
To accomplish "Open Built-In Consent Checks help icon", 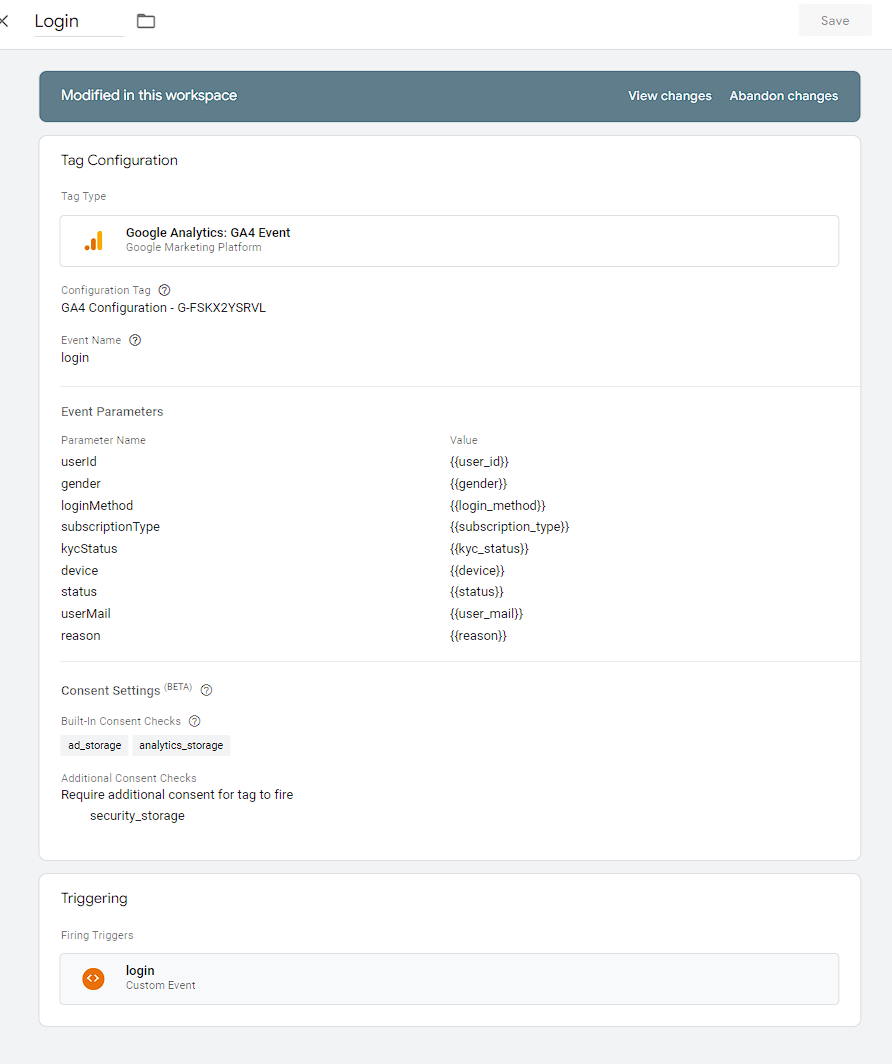I will (194, 721).
